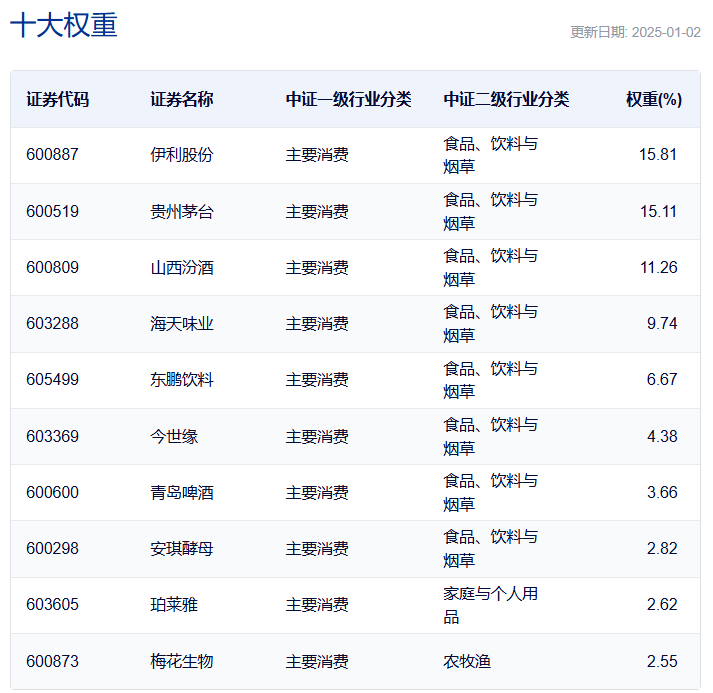The height and width of the screenshot is (693, 713).
Task: Select security code 603605
Action: [x=52, y=604]
